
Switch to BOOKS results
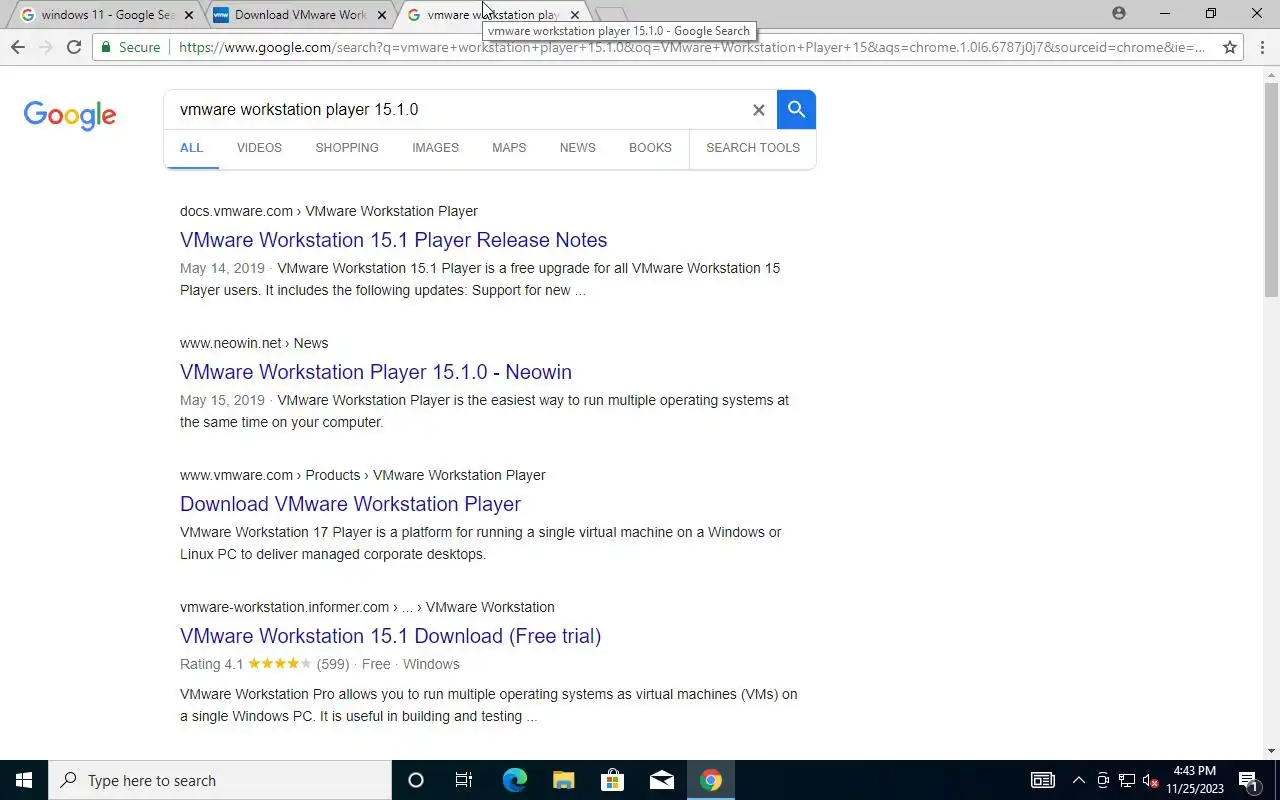650,148
